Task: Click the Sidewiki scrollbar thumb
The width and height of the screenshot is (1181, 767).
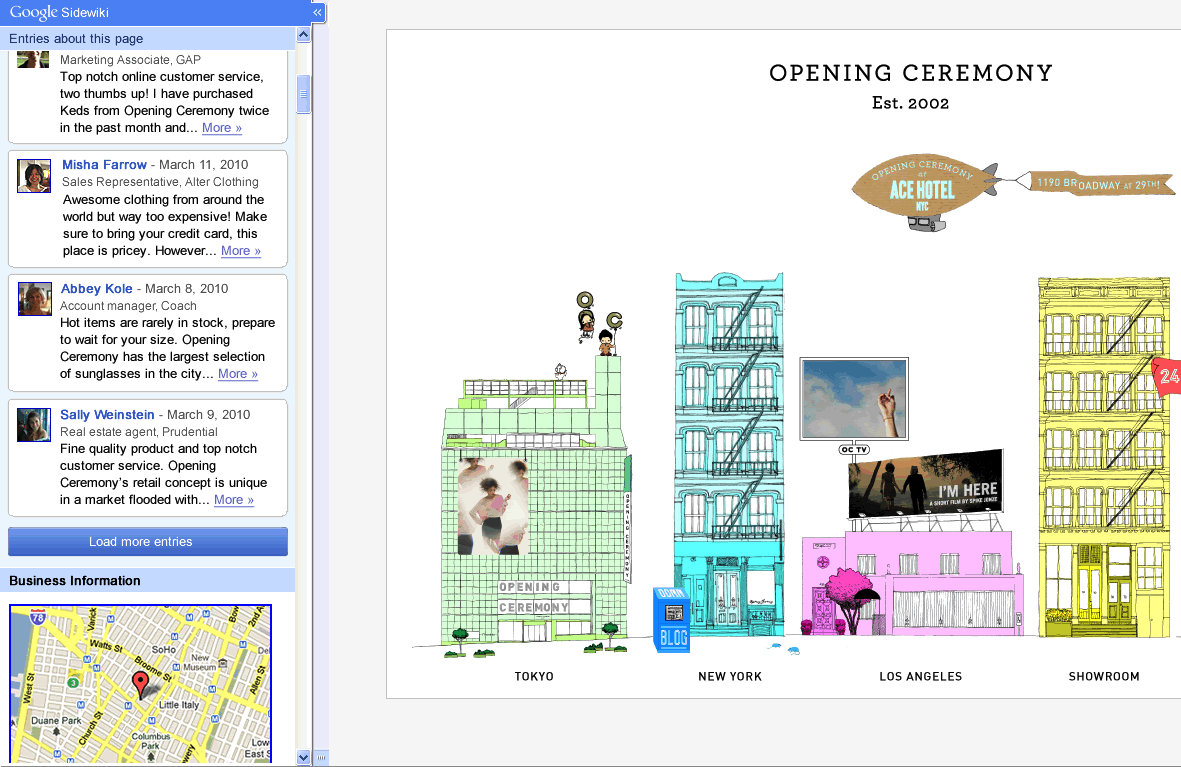Action: coord(304,94)
